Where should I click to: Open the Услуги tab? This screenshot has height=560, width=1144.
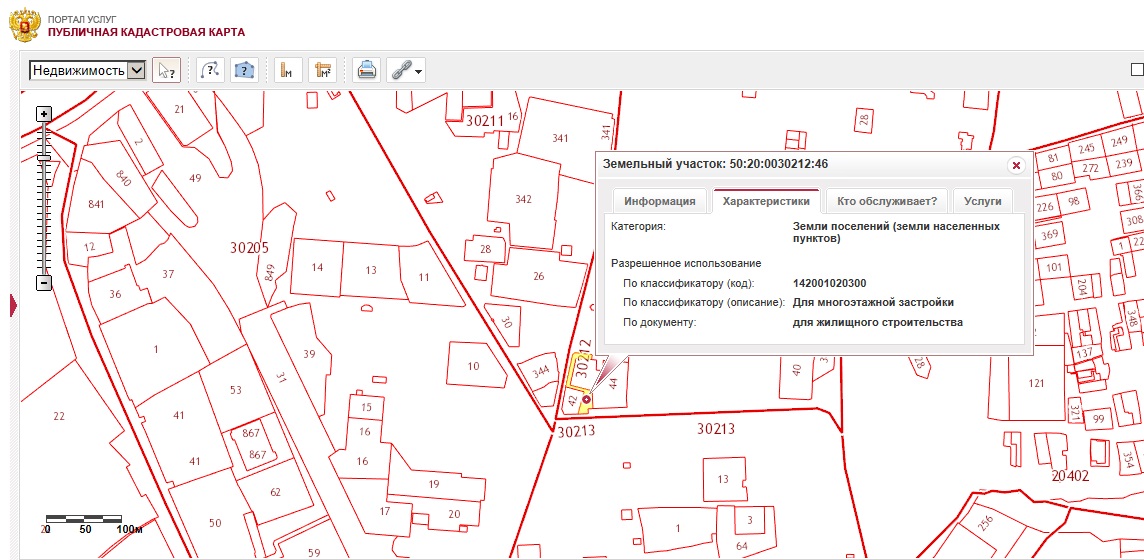point(982,201)
